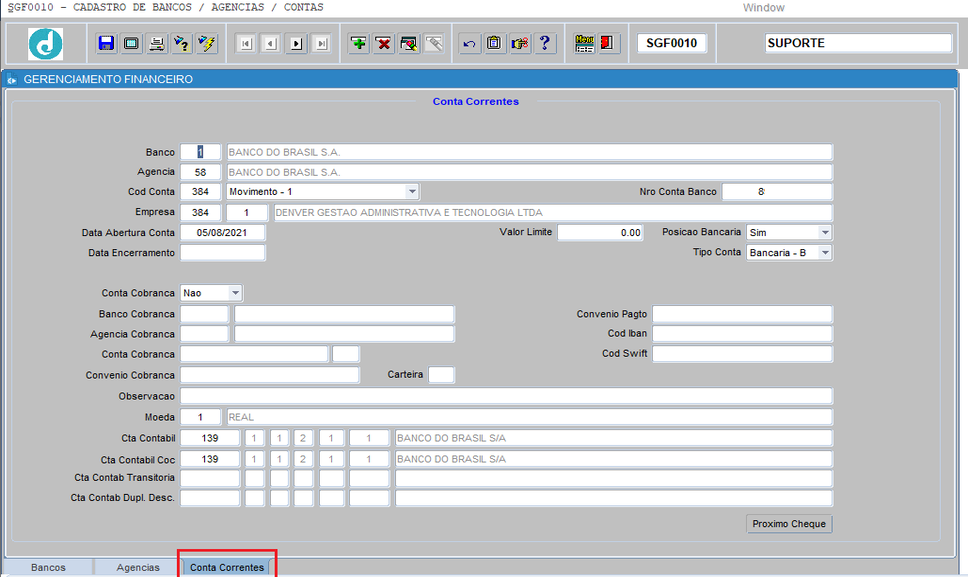Click the Execute Query lightning bolt icon
968x577 pixels.
point(207,43)
